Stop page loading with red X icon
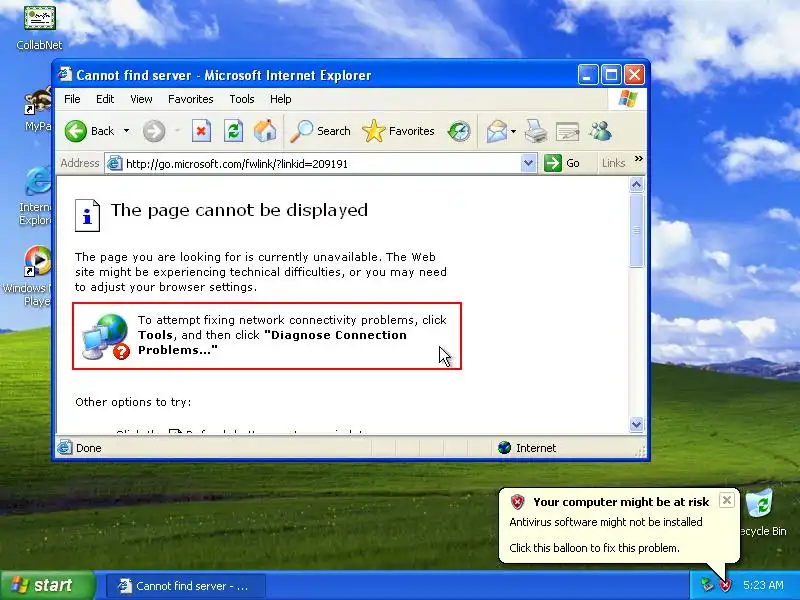The height and width of the screenshot is (600, 800). click(x=201, y=131)
